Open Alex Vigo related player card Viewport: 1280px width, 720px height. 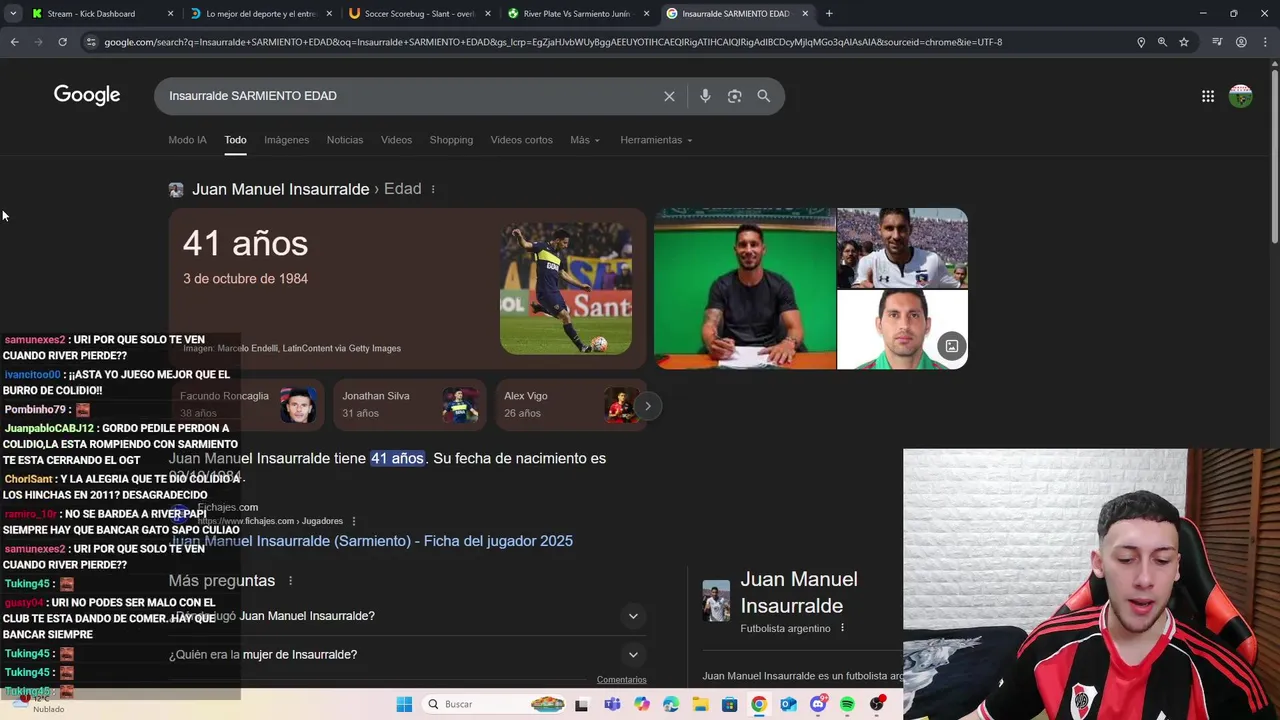point(570,405)
